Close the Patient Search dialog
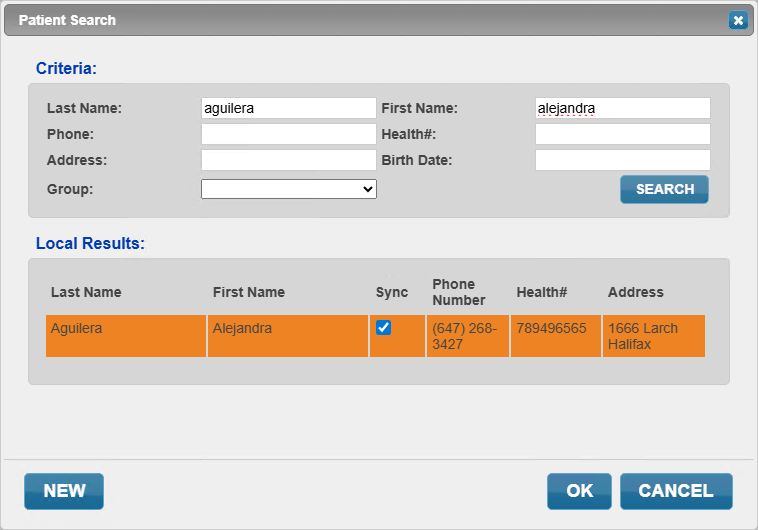Viewport: 758px width, 530px height. (738, 20)
